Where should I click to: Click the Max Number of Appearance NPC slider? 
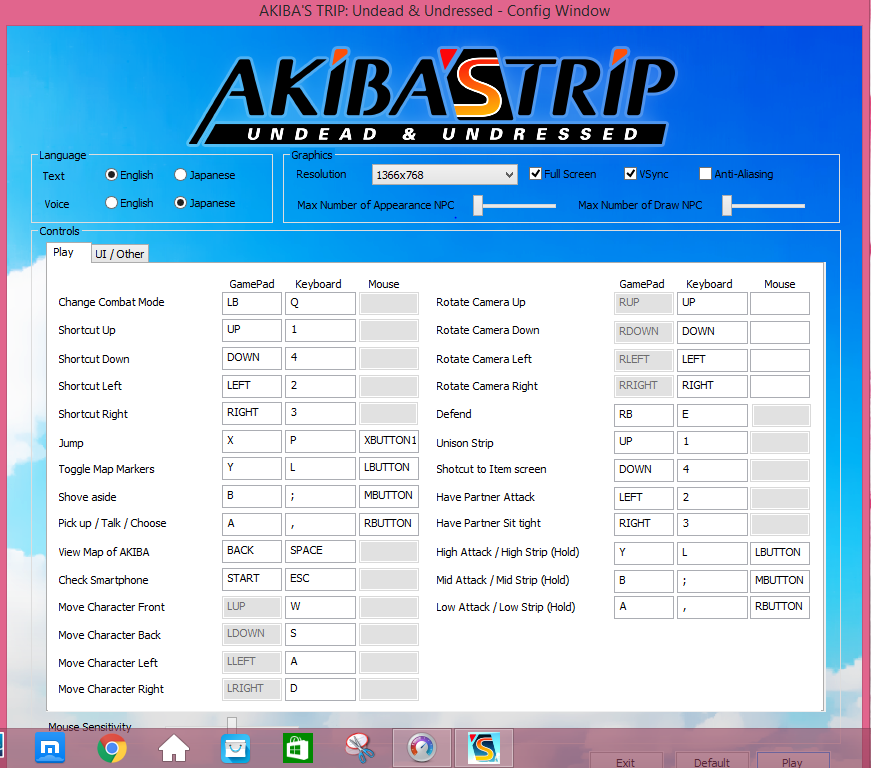click(x=515, y=205)
